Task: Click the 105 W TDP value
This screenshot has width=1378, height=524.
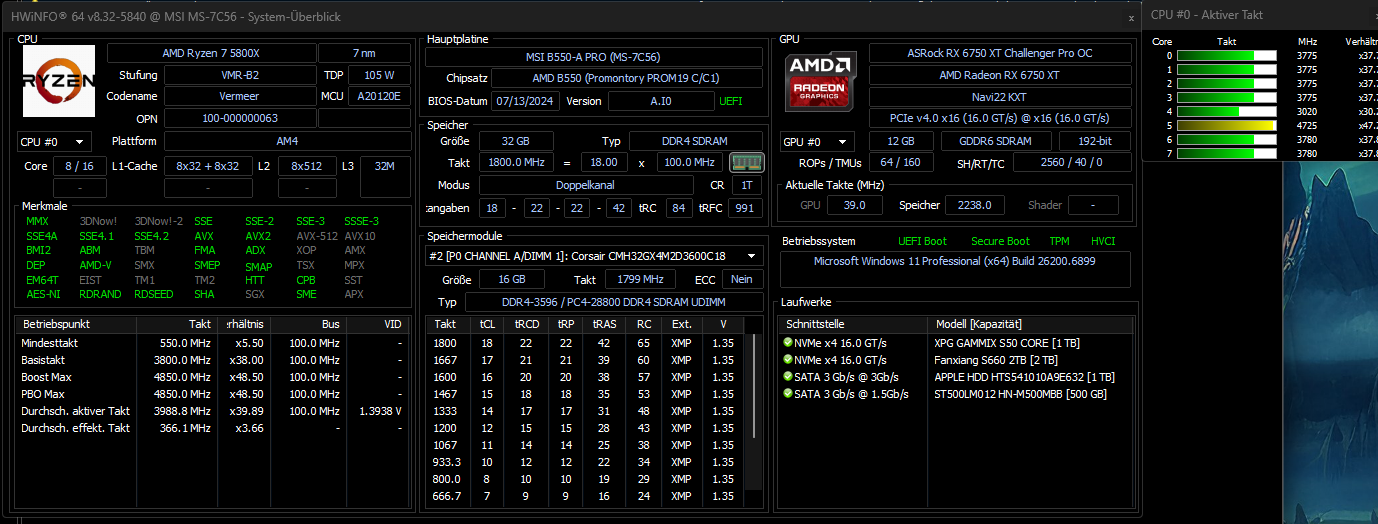Action: [378, 75]
